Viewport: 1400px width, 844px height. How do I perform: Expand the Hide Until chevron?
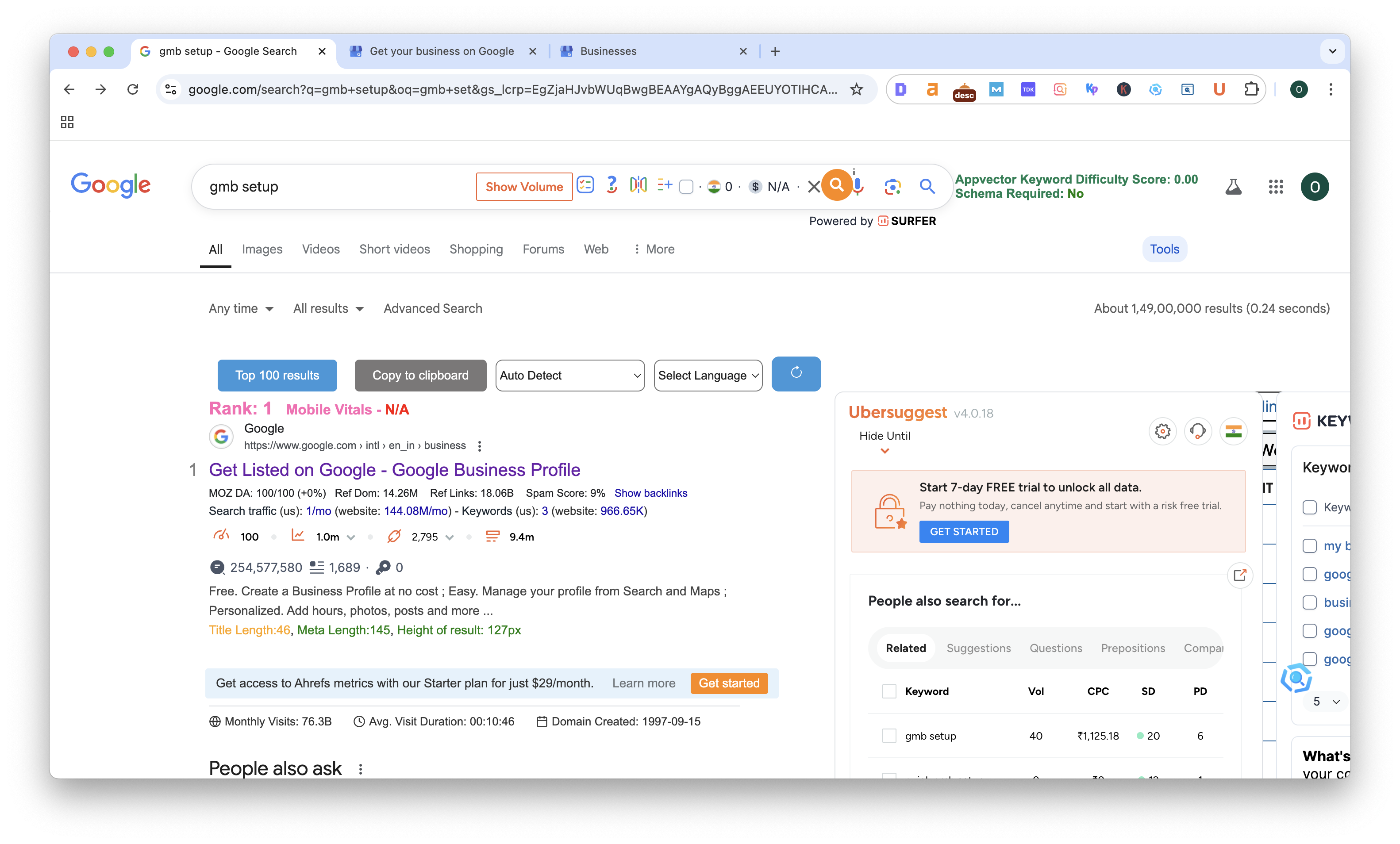click(x=884, y=451)
